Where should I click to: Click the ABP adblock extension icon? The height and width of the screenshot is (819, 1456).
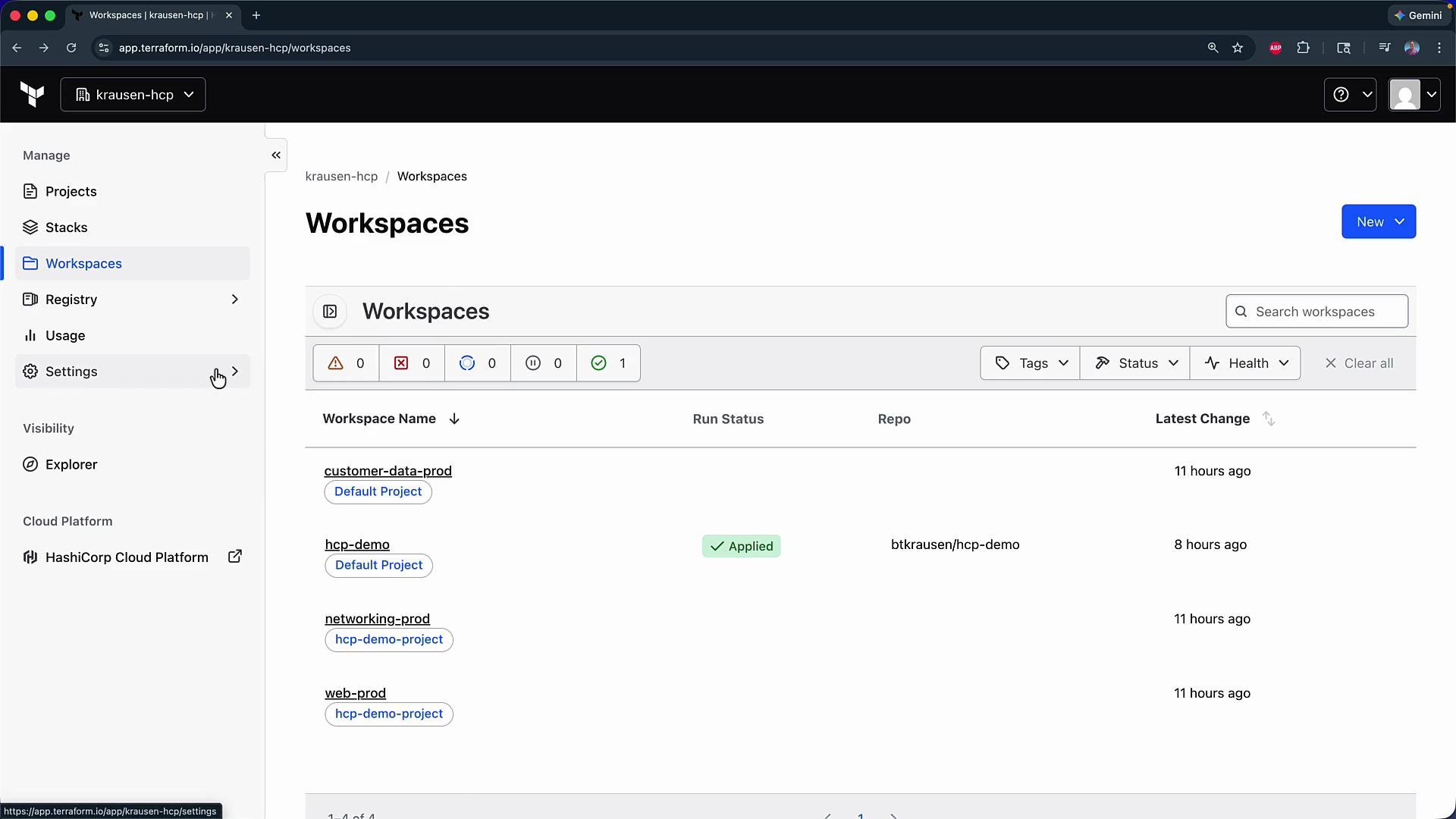(1276, 48)
